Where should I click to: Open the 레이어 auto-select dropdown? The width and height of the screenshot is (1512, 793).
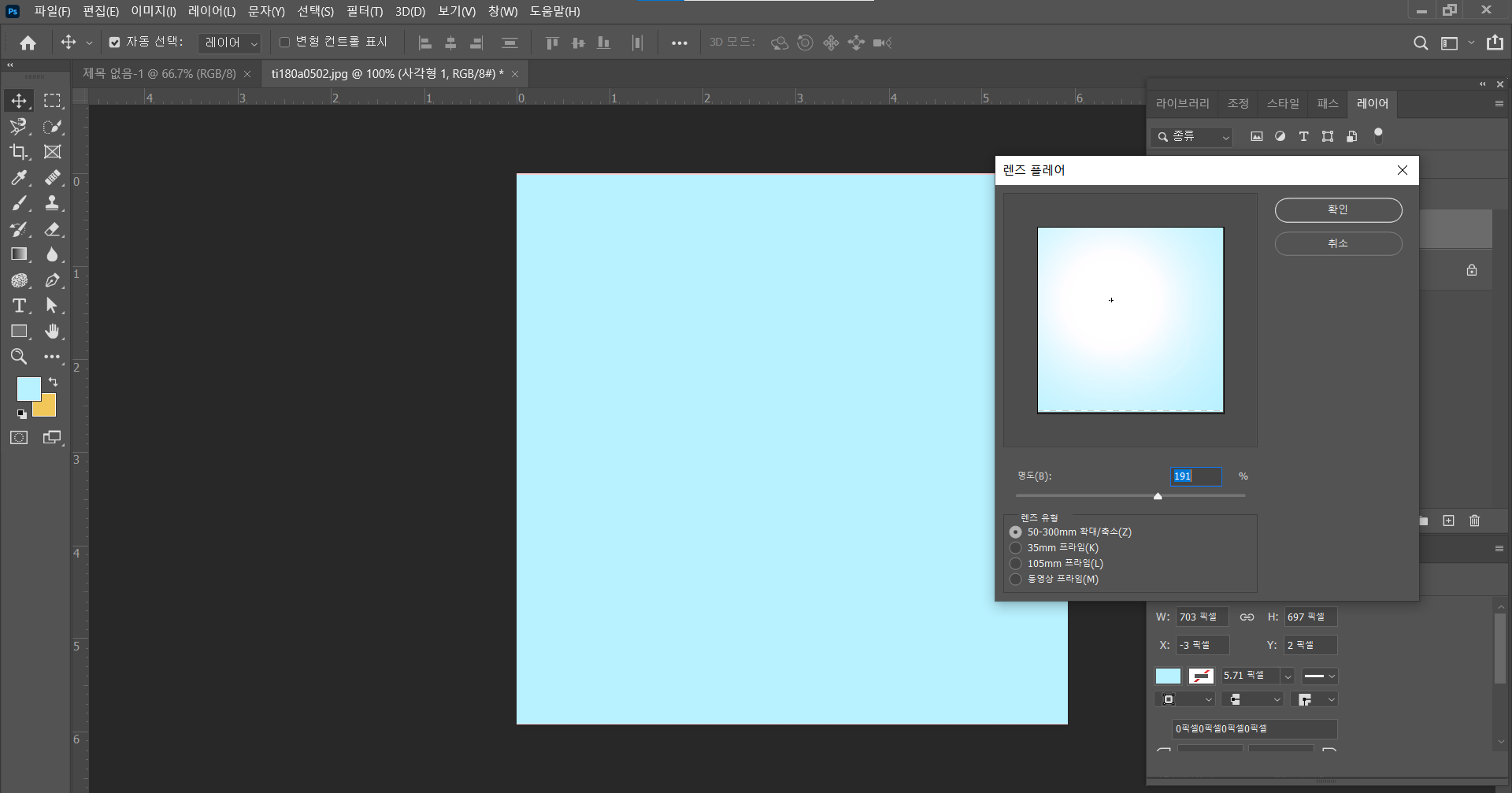229,43
